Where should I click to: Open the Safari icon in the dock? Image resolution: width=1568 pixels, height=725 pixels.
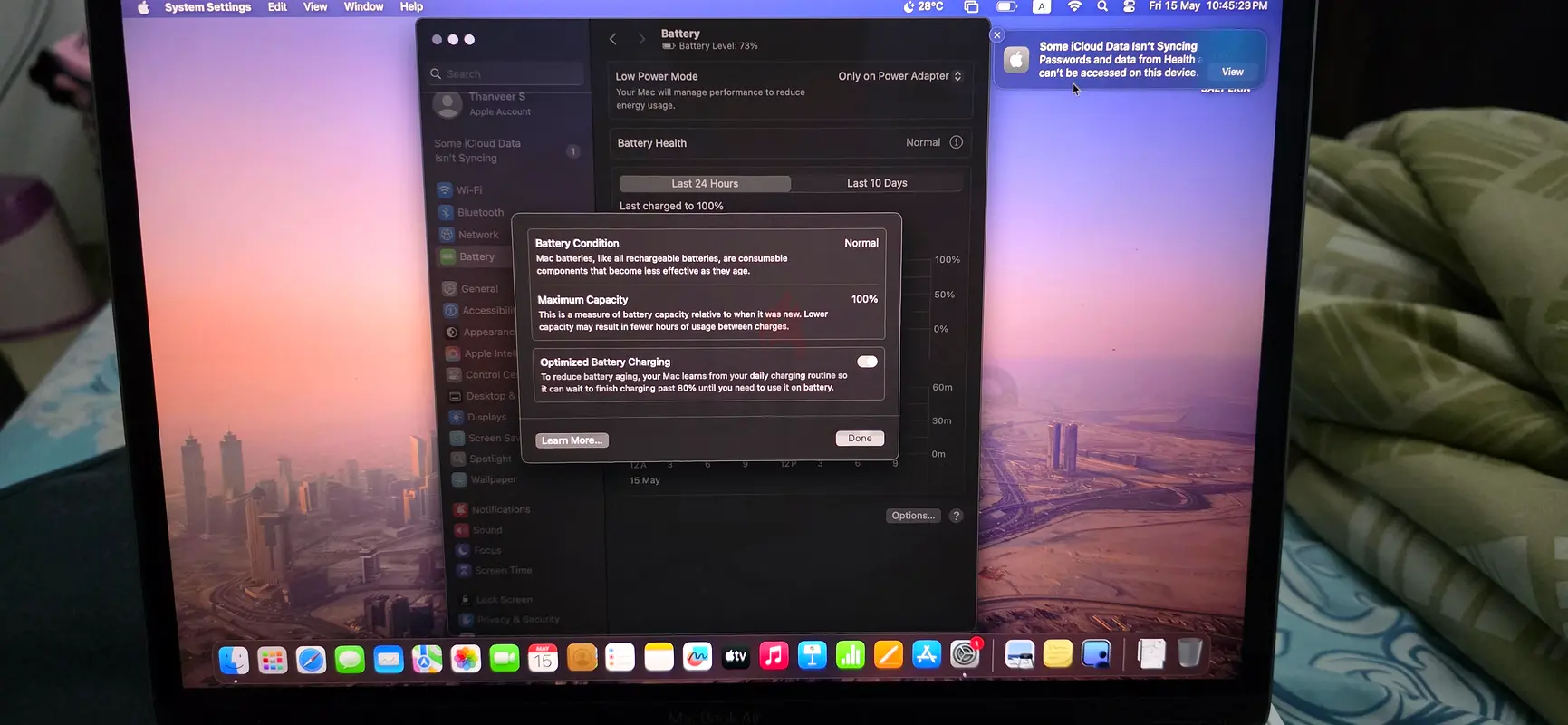pyautogui.click(x=311, y=659)
